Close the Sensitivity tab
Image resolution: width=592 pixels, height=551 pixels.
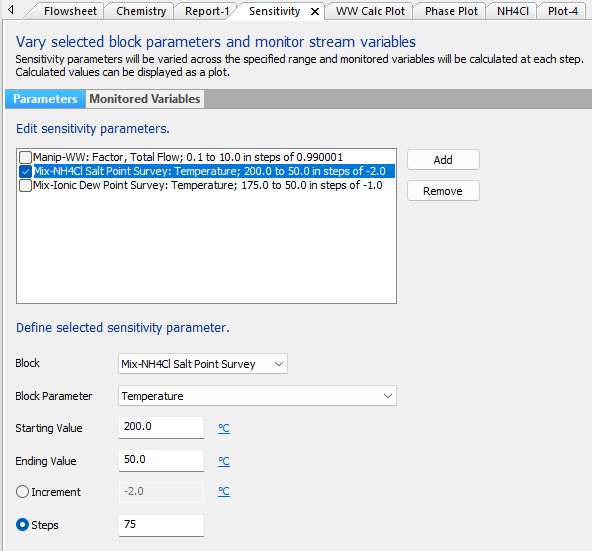(314, 12)
